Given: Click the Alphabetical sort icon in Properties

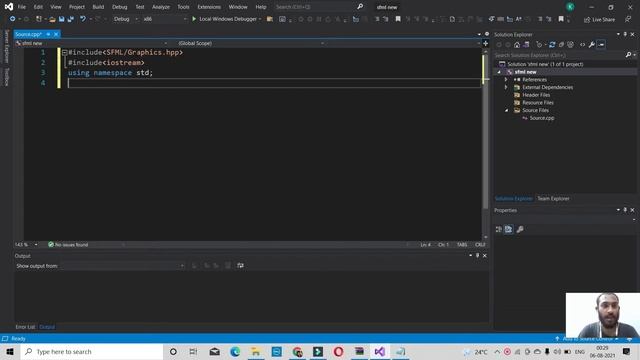Looking at the screenshot, I should (x=508, y=229).
